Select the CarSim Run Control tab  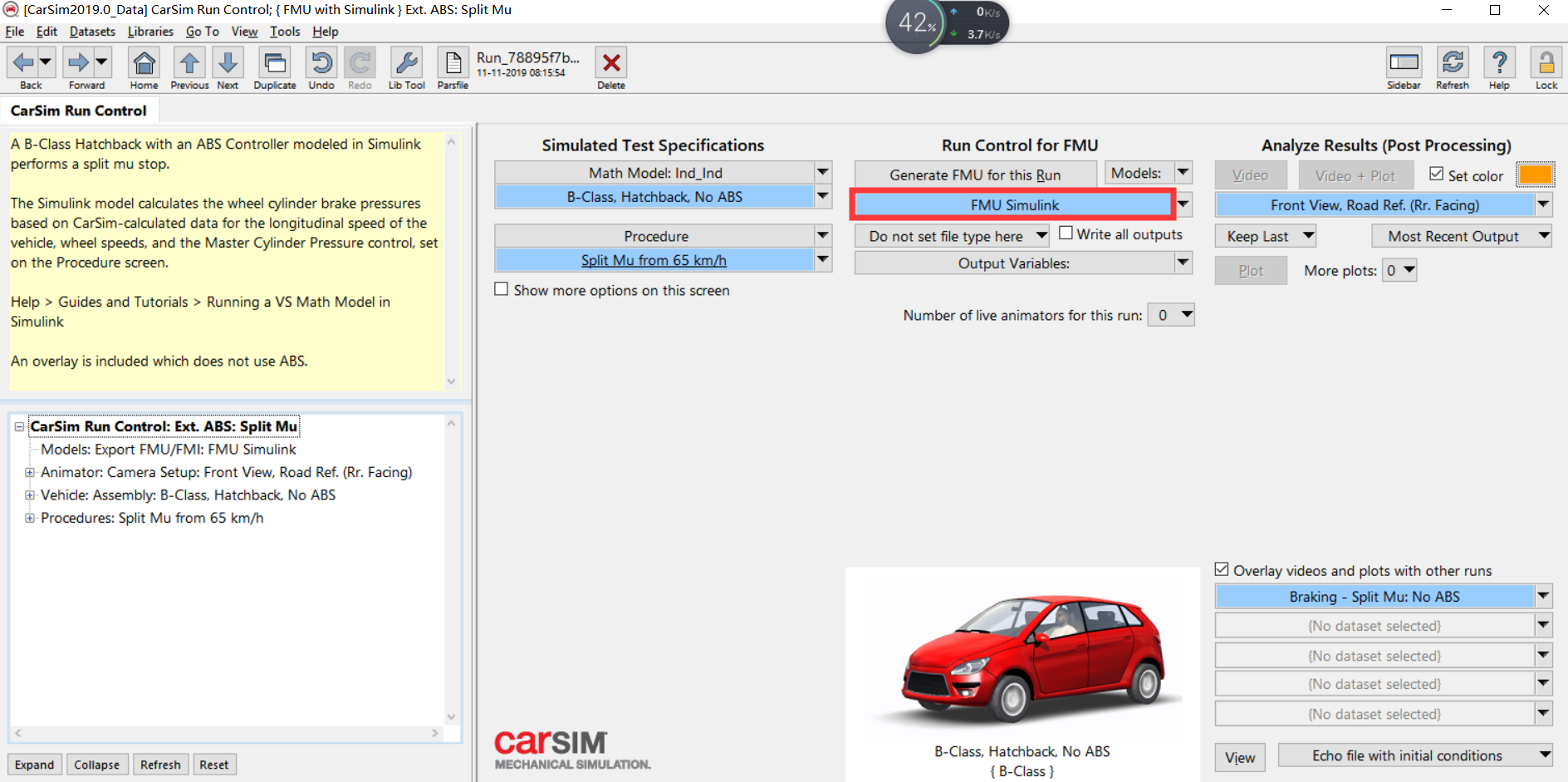(x=79, y=111)
